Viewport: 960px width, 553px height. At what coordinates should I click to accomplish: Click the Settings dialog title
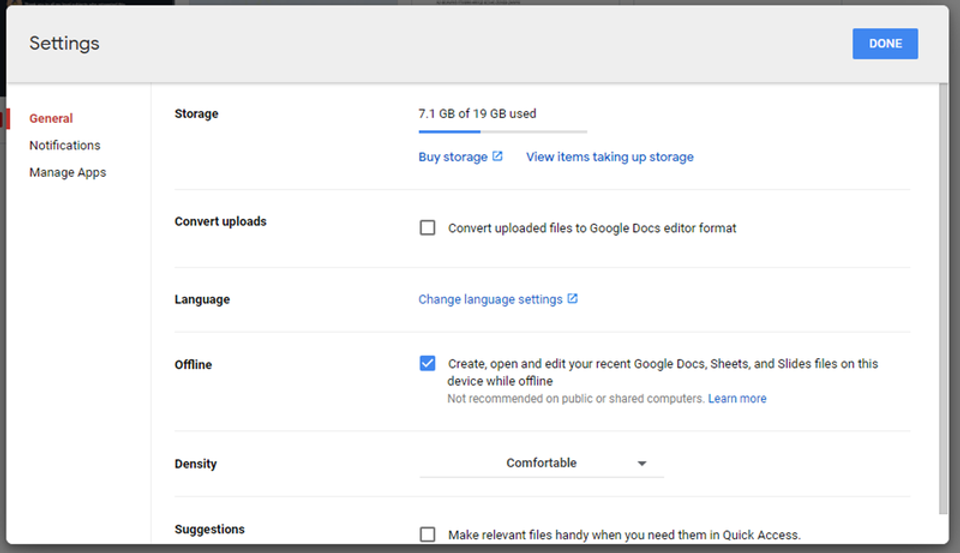(x=64, y=43)
